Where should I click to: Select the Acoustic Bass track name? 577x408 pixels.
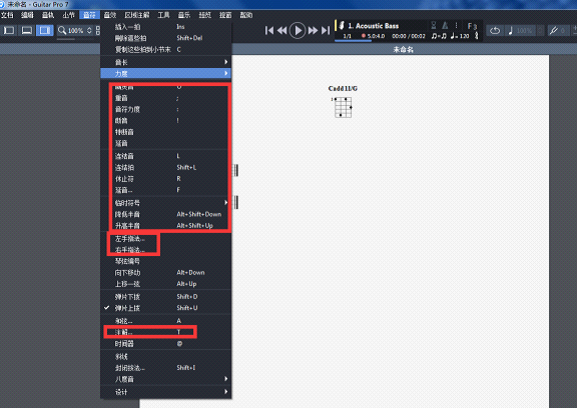point(373,26)
